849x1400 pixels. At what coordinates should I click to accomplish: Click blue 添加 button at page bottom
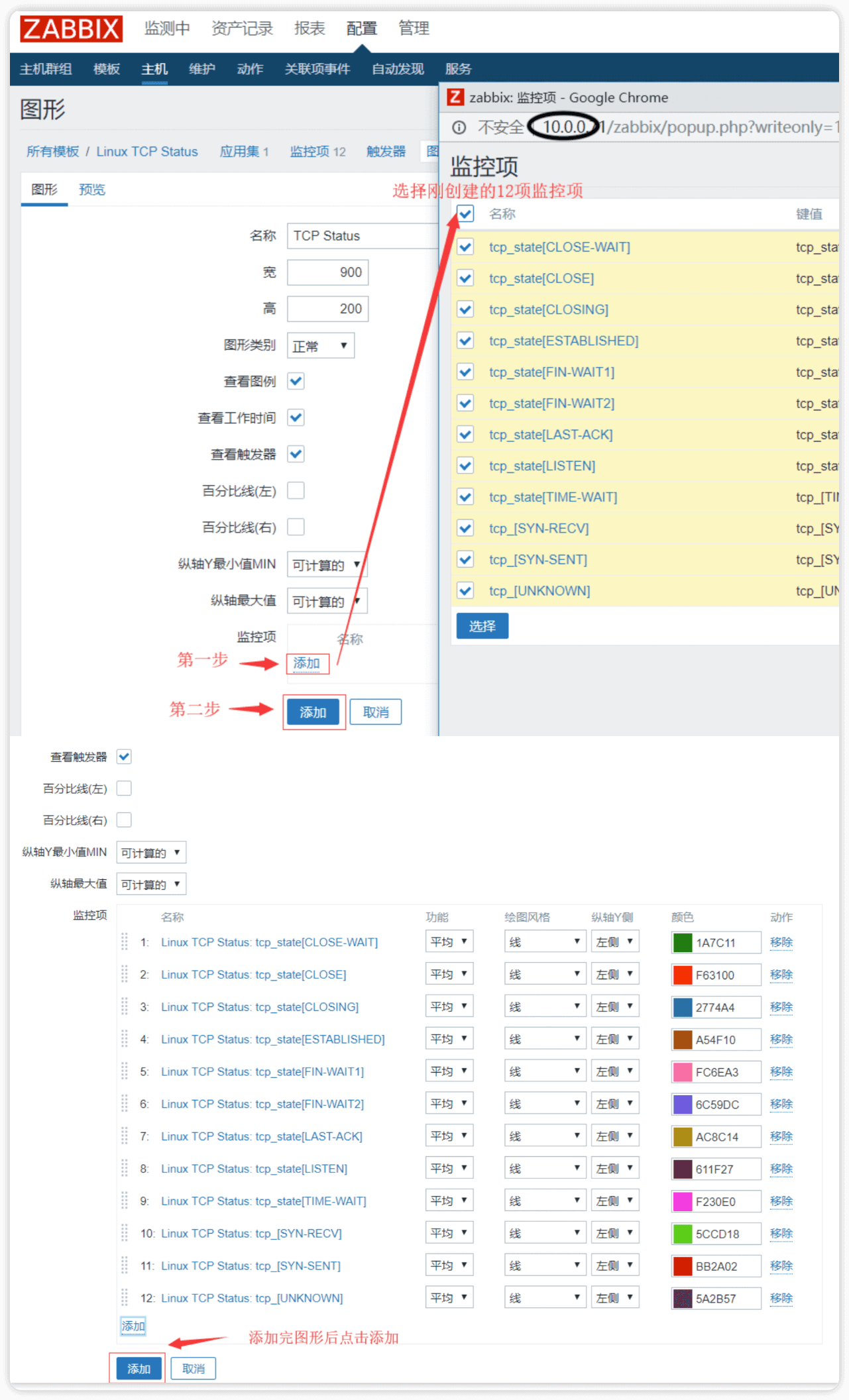click(x=139, y=1369)
